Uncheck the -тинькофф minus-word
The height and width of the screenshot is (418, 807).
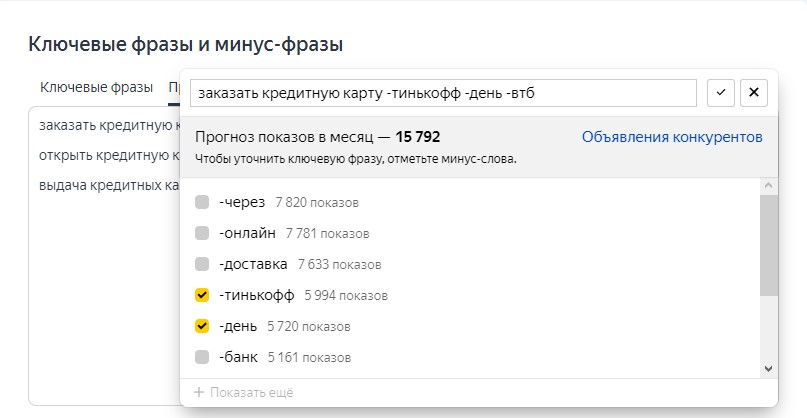[202, 296]
